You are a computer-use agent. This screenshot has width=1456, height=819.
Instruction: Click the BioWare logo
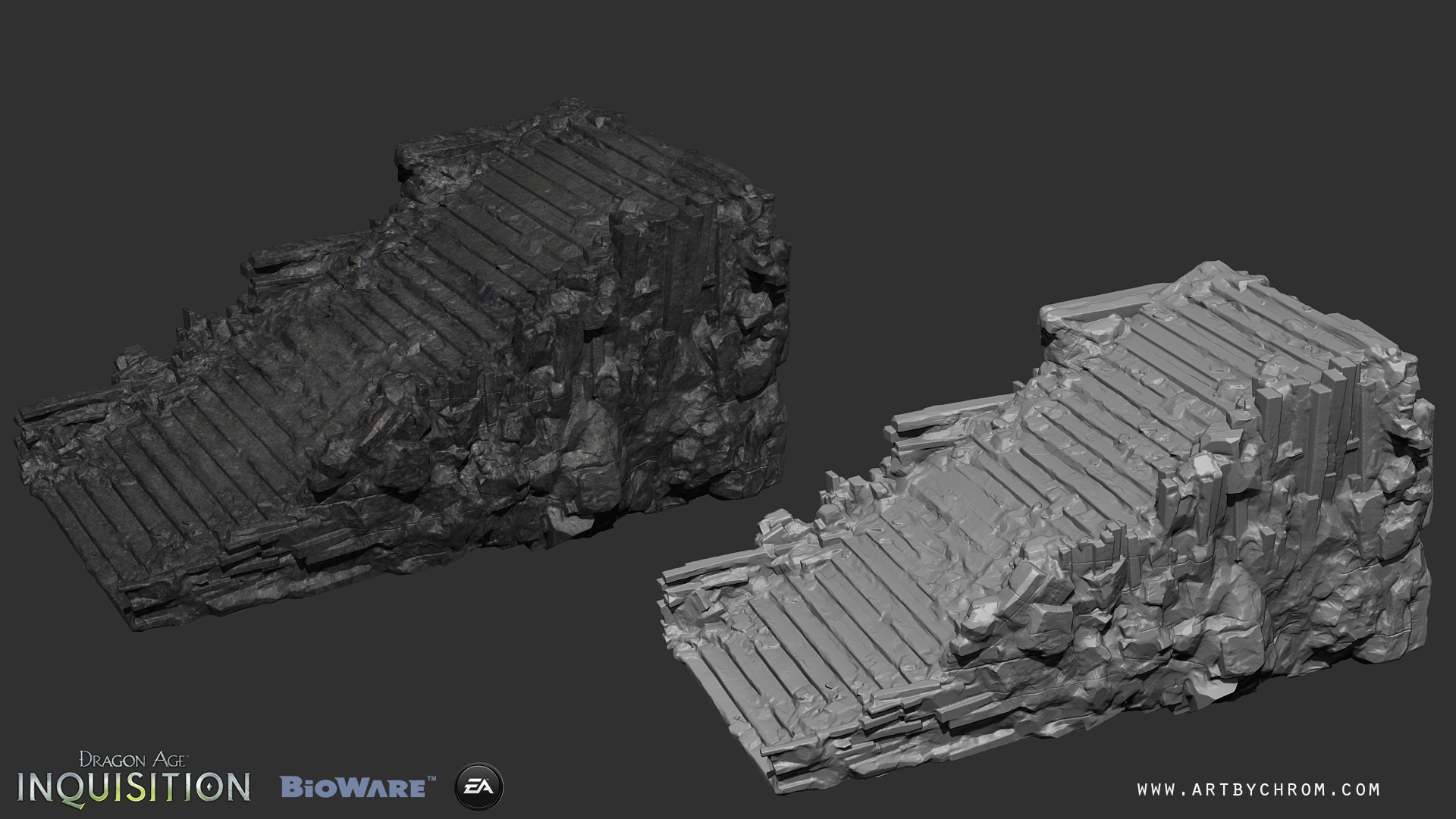(358, 786)
